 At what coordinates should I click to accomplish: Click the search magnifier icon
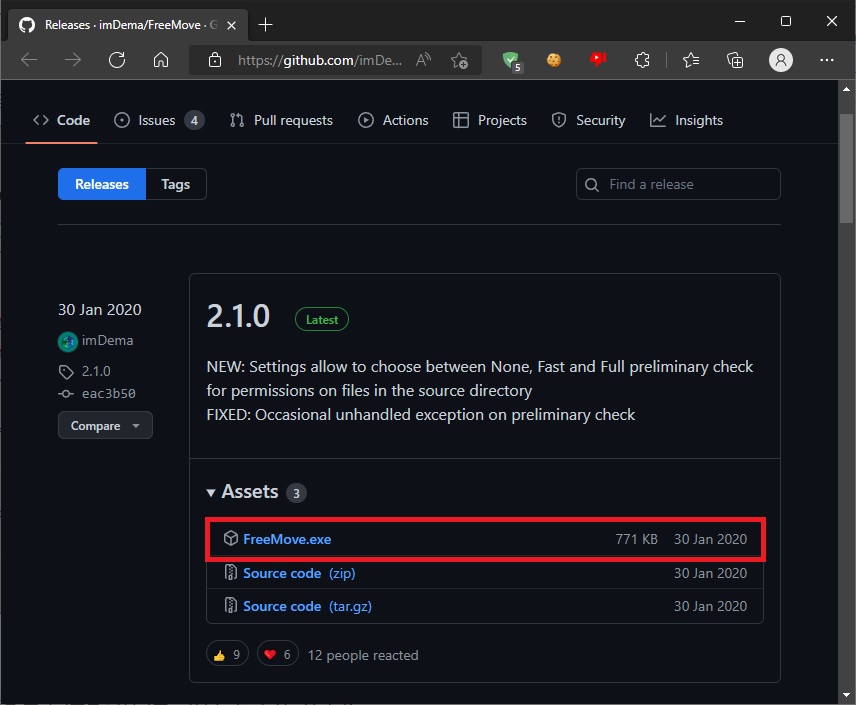592,185
